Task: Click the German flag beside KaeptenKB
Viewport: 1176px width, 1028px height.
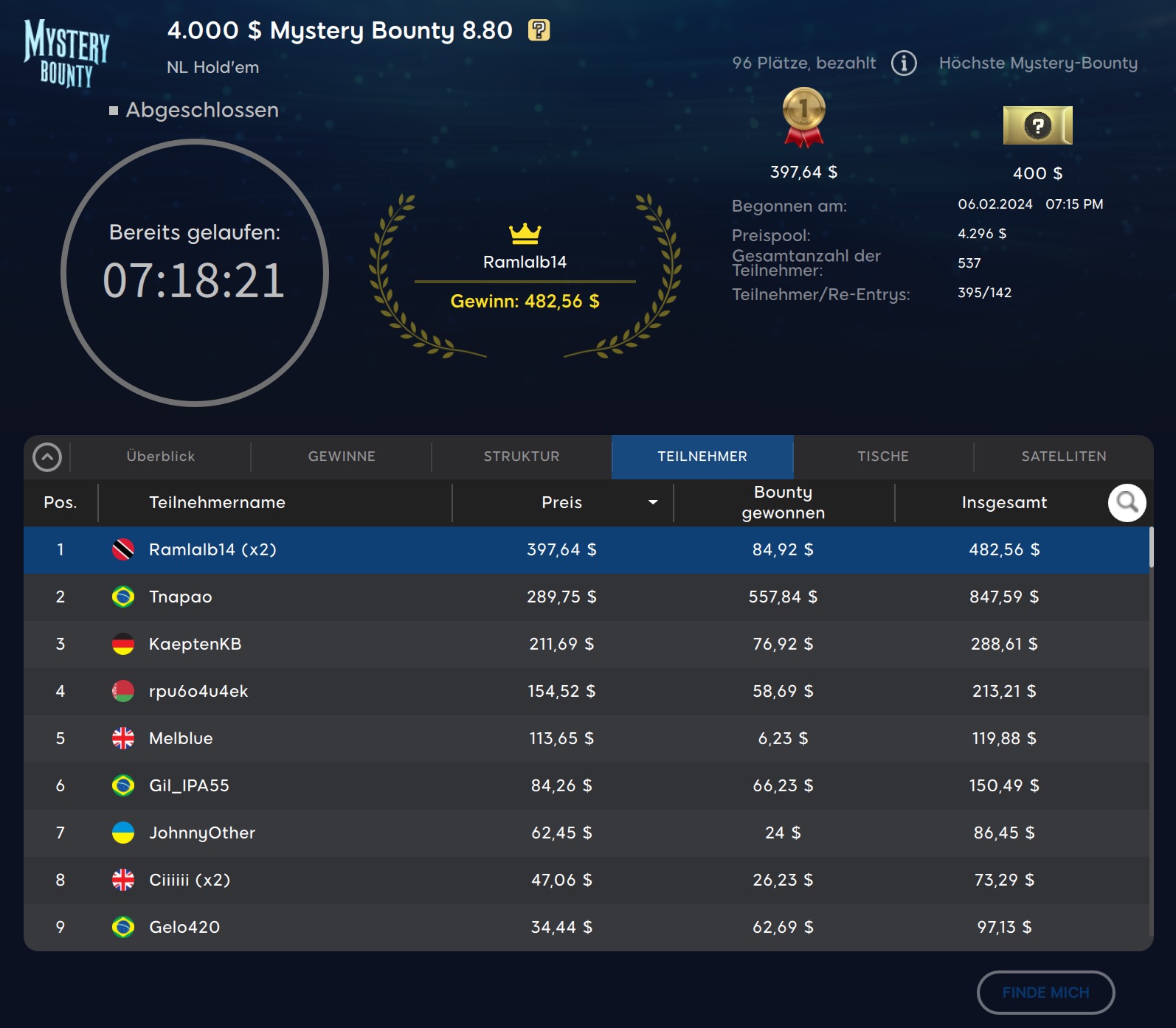Action: click(x=123, y=644)
